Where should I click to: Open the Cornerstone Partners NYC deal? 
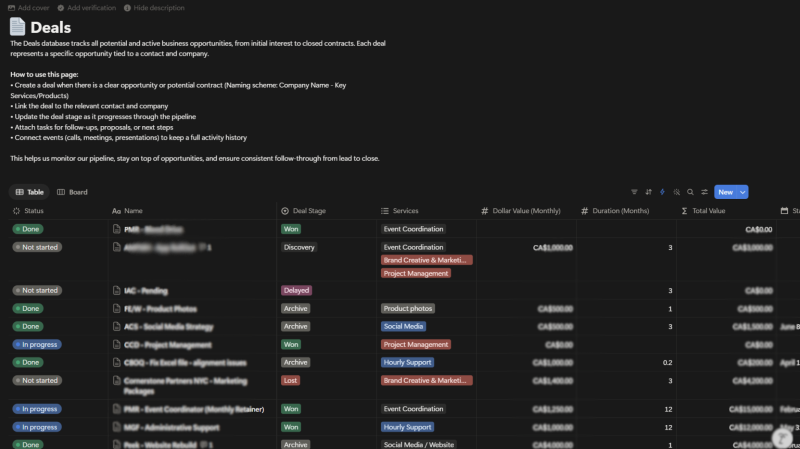[x=186, y=386]
